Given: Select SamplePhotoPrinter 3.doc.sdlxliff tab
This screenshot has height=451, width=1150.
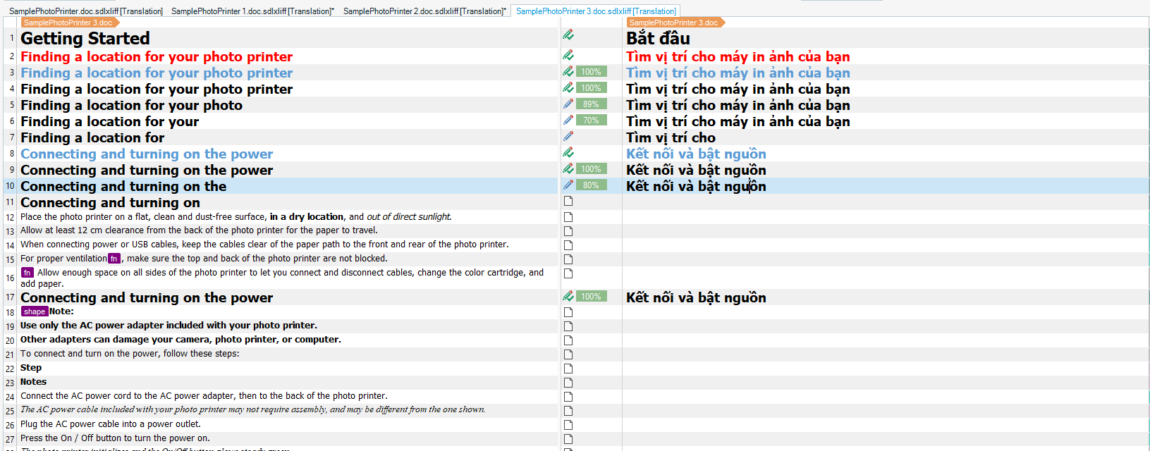Looking at the screenshot, I should coord(596,12).
